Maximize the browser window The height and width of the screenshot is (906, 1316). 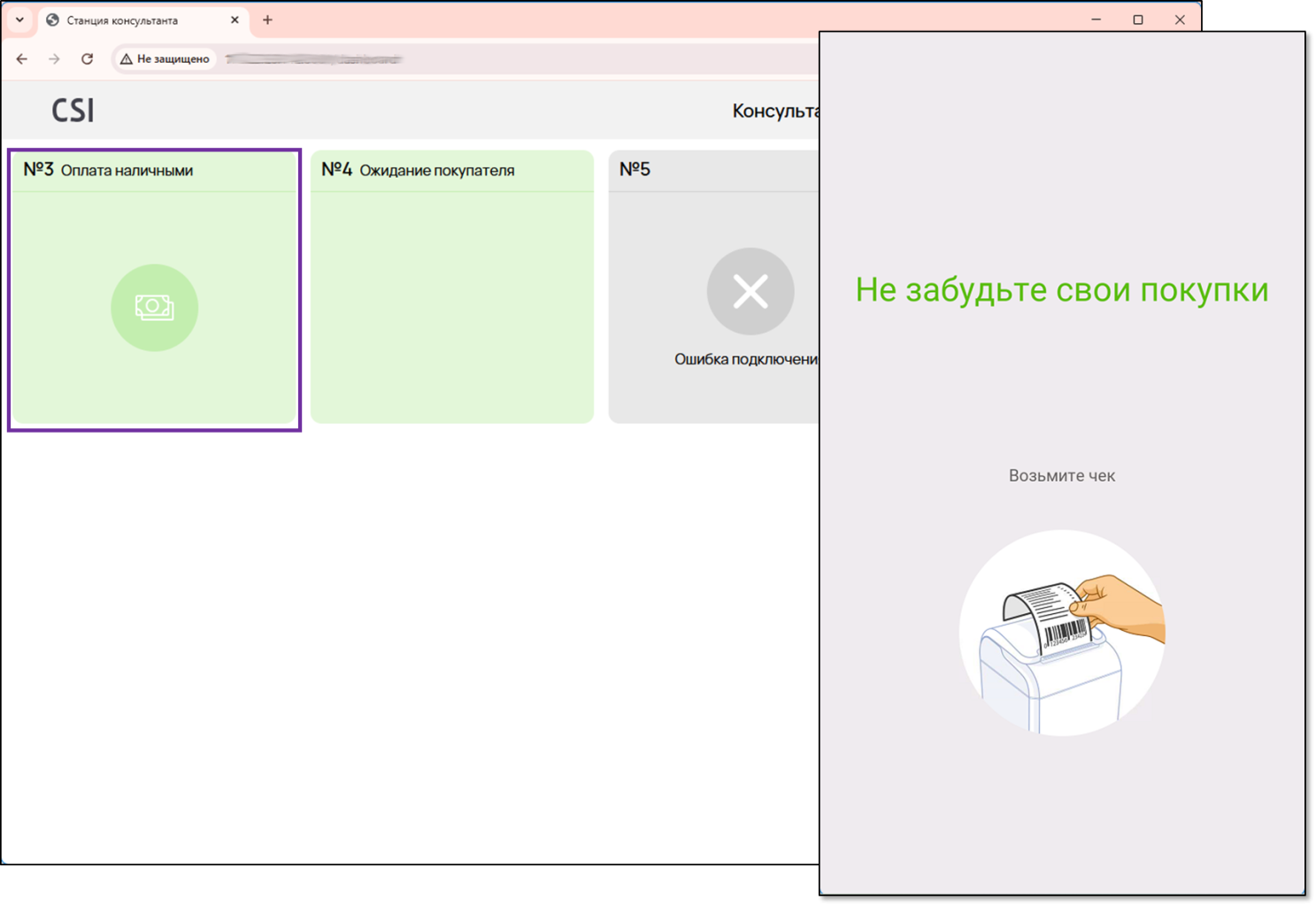click(1138, 19)
